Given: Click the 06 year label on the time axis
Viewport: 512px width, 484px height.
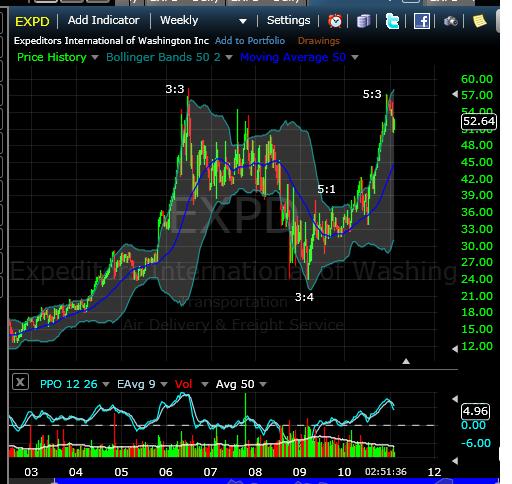Looking at the screenshot, I should point(166,472).
